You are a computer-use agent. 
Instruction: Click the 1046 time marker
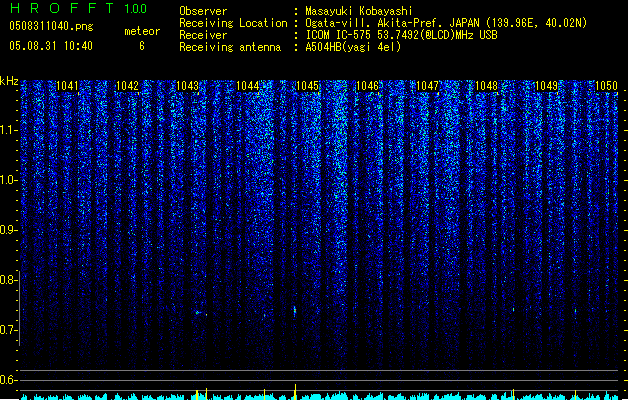pyautogui.click(x=368, y=86)
